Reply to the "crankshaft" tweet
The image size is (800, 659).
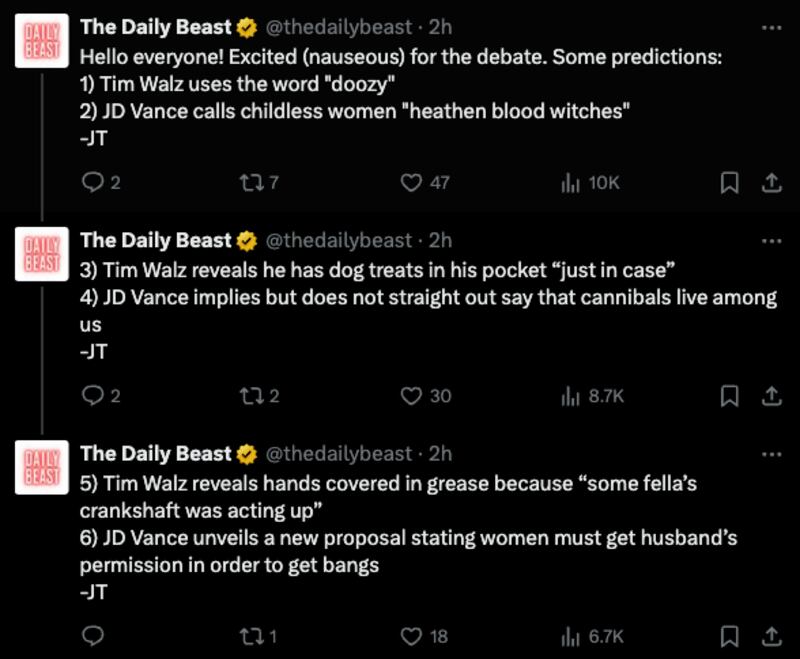coord(92,636)
